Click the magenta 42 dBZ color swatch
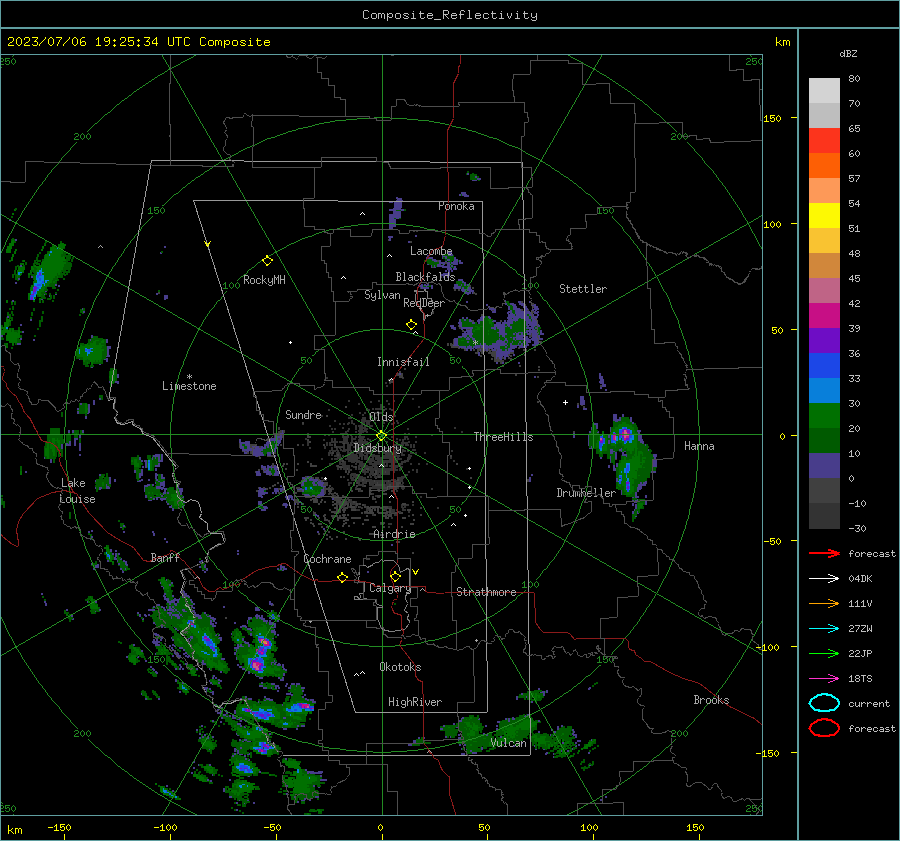 click(x=824, y=316)
